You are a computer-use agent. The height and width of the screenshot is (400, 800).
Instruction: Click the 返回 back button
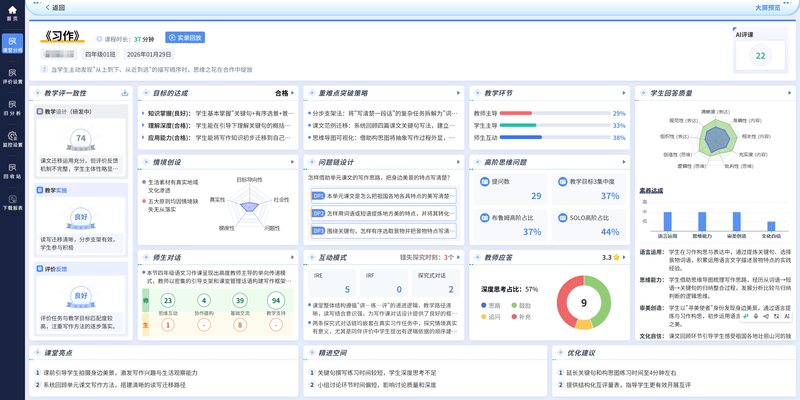tap(55, 8)
